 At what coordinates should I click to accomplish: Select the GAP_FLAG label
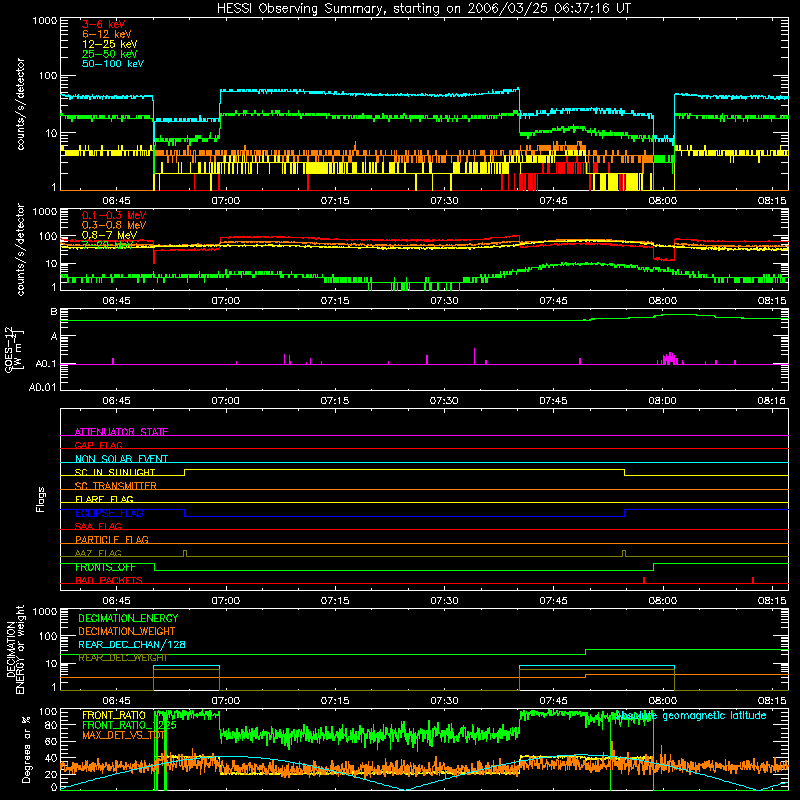[98, 445]
